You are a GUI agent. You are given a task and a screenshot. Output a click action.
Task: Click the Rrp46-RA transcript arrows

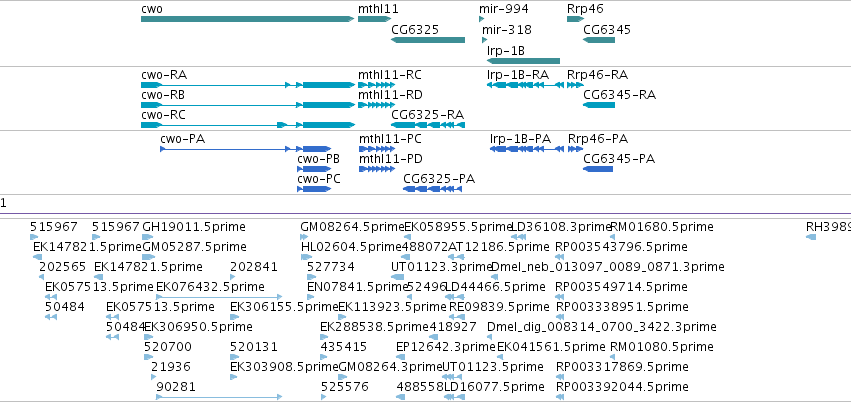[x=575, y=85]
